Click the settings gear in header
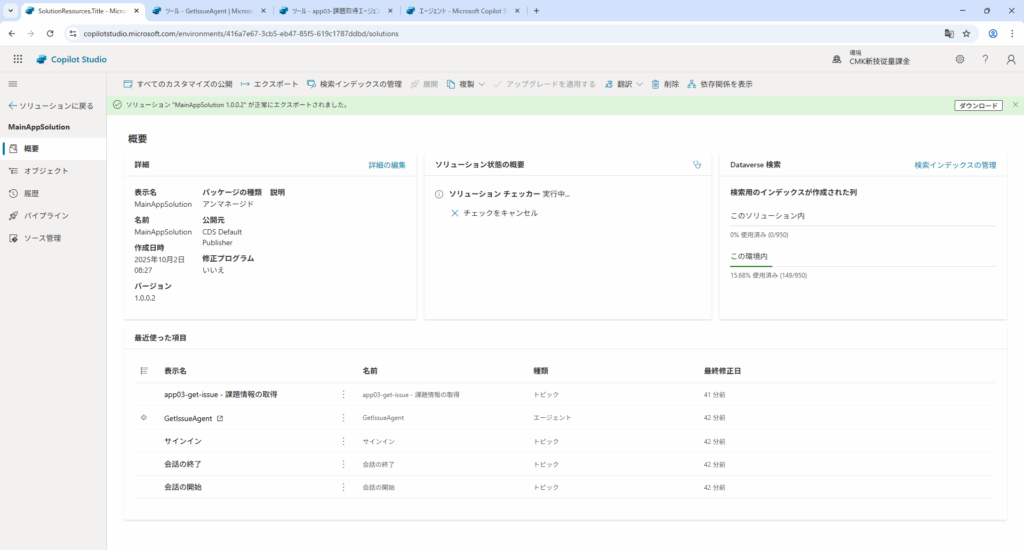The width and height of the screenshot is (1024, 550). (x=959, y=59)
